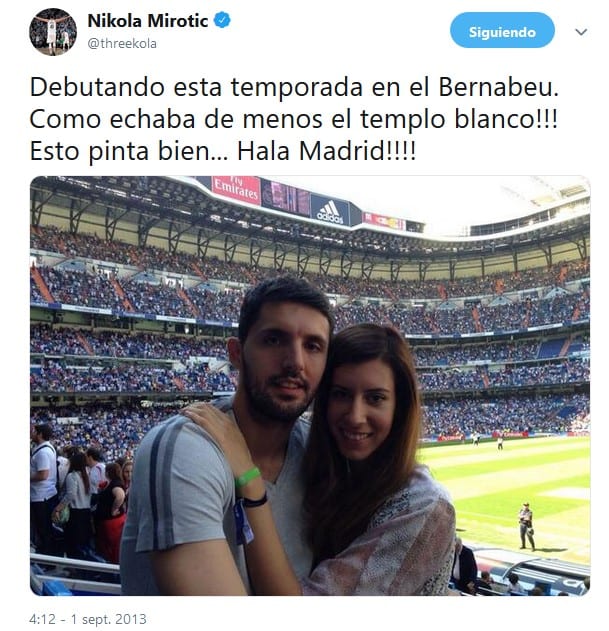Screen dimensions: 609x631
Task: Open the tweet's stadium photo
Action: (310, 386)
